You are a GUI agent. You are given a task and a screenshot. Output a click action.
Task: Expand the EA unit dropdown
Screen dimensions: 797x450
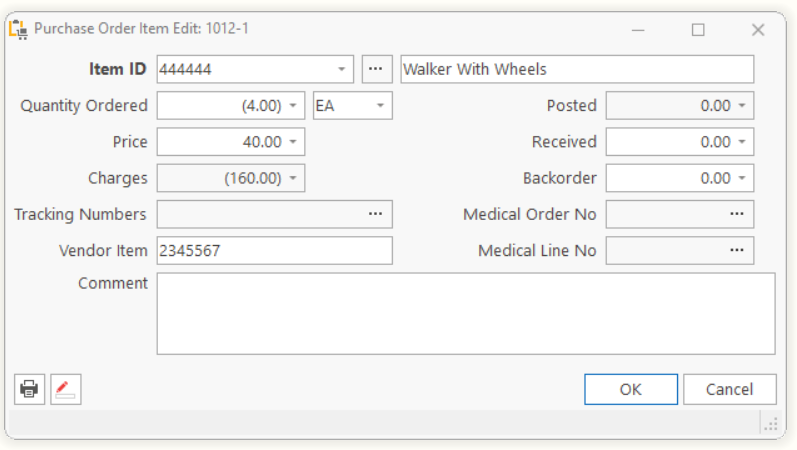[x=380, y=105]
